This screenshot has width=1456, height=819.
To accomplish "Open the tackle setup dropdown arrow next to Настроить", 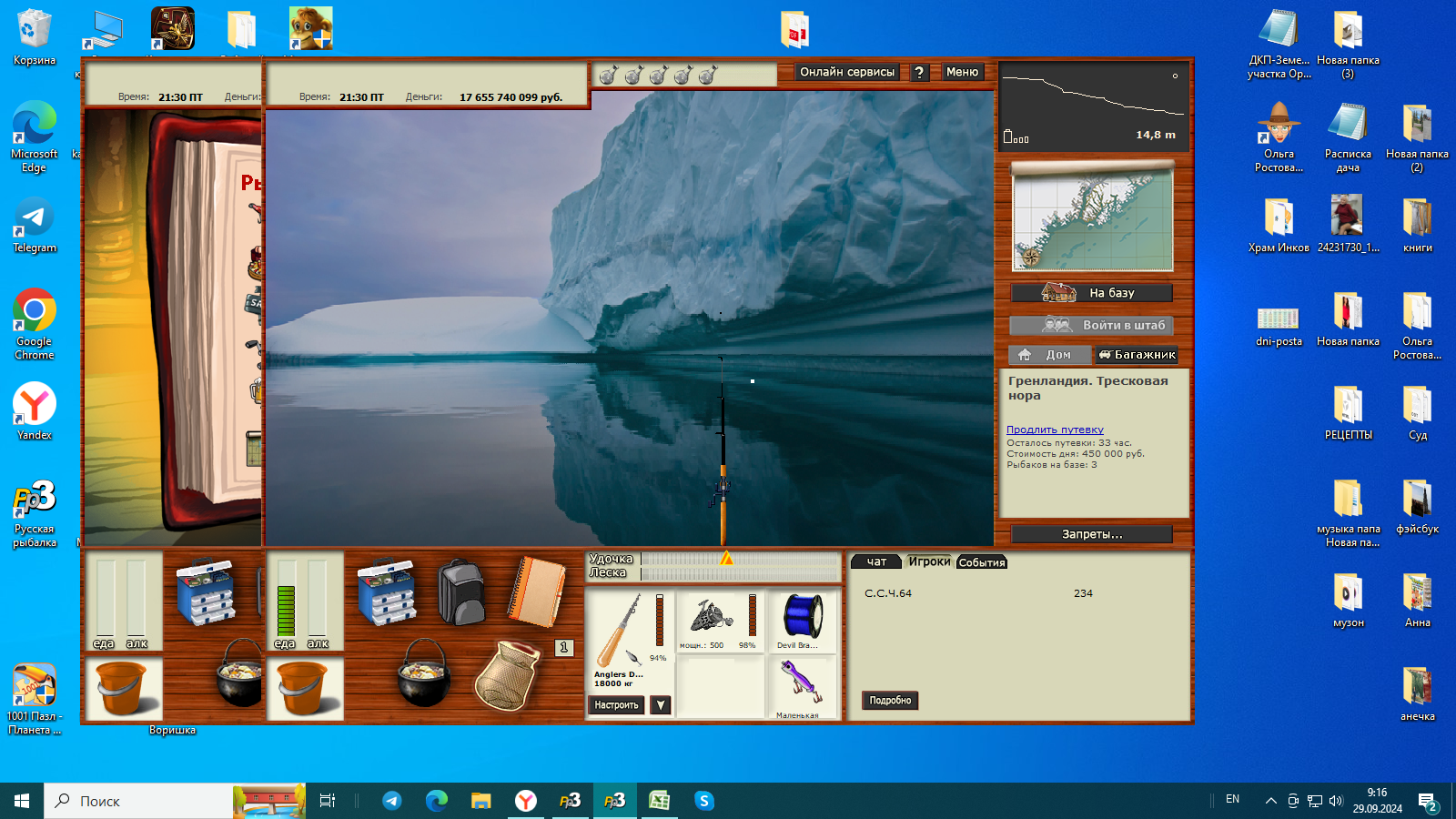I will (x=661, y=705).
